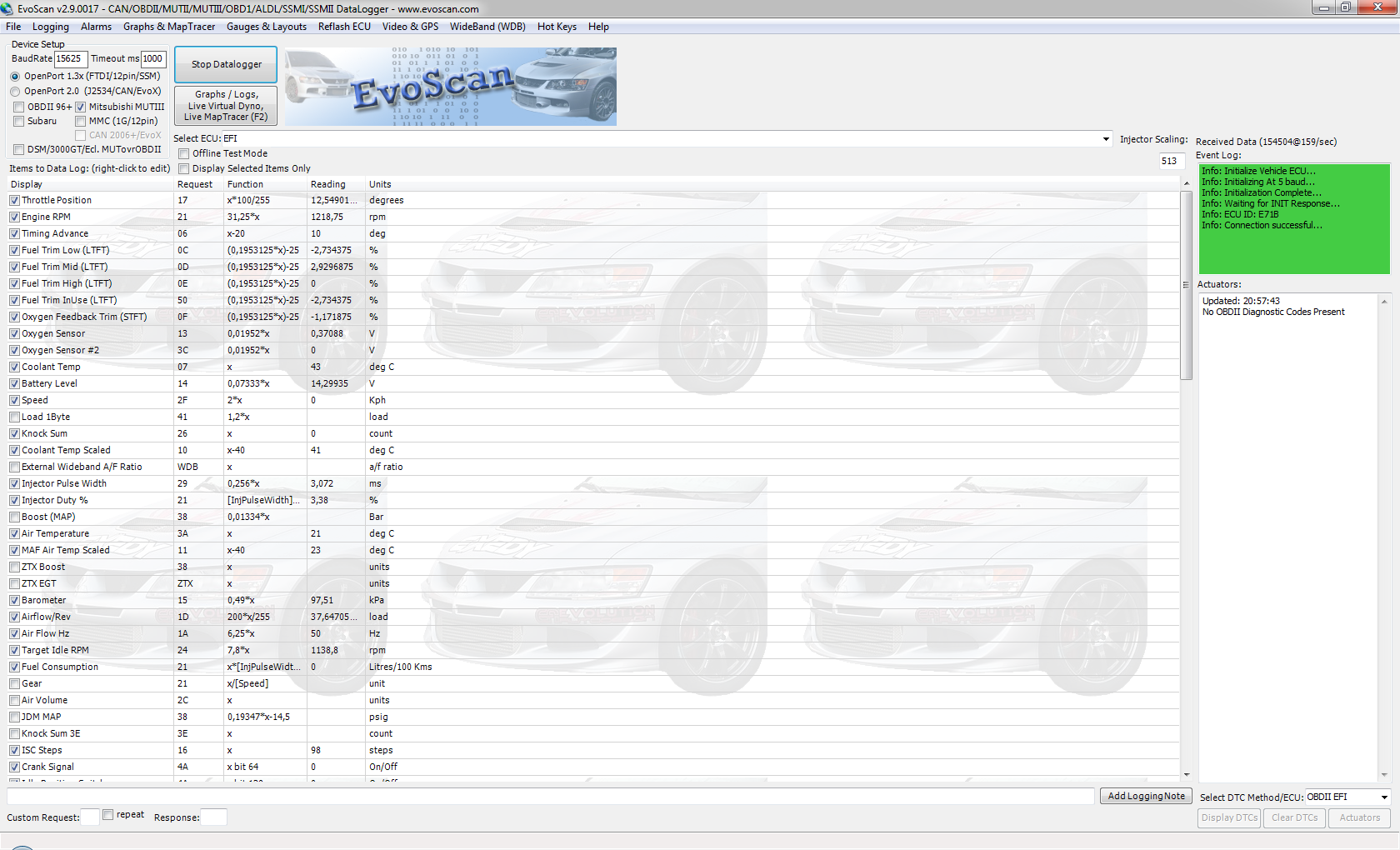Screen dimensions: 1400x850
Task: Select the Coolant Temp row label
Action: (x=51, y=367)
